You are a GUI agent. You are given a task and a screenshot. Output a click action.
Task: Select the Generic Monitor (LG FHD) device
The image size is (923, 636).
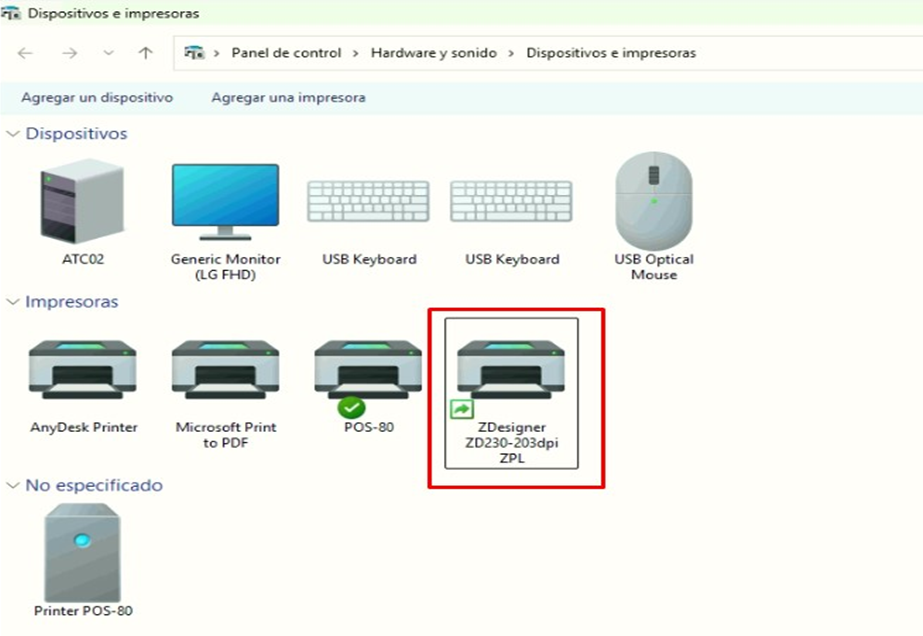(x=225, y=203)
